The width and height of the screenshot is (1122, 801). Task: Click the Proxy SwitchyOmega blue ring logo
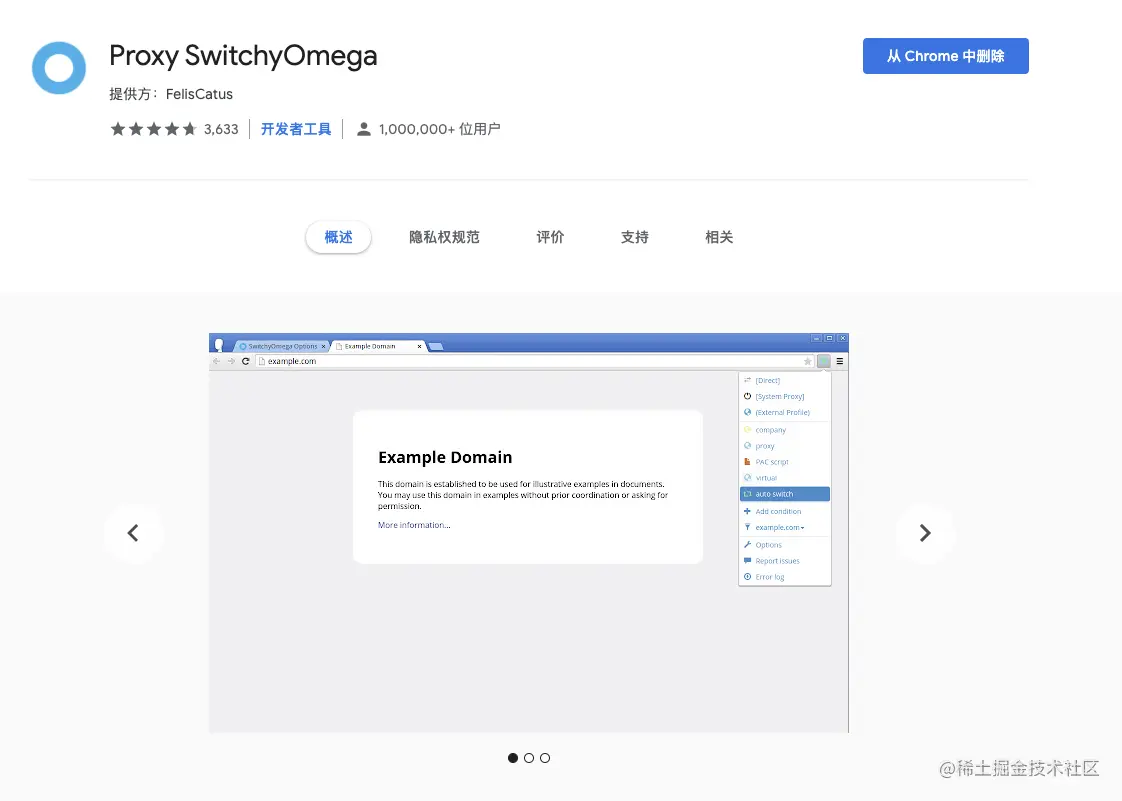(59, 68)
